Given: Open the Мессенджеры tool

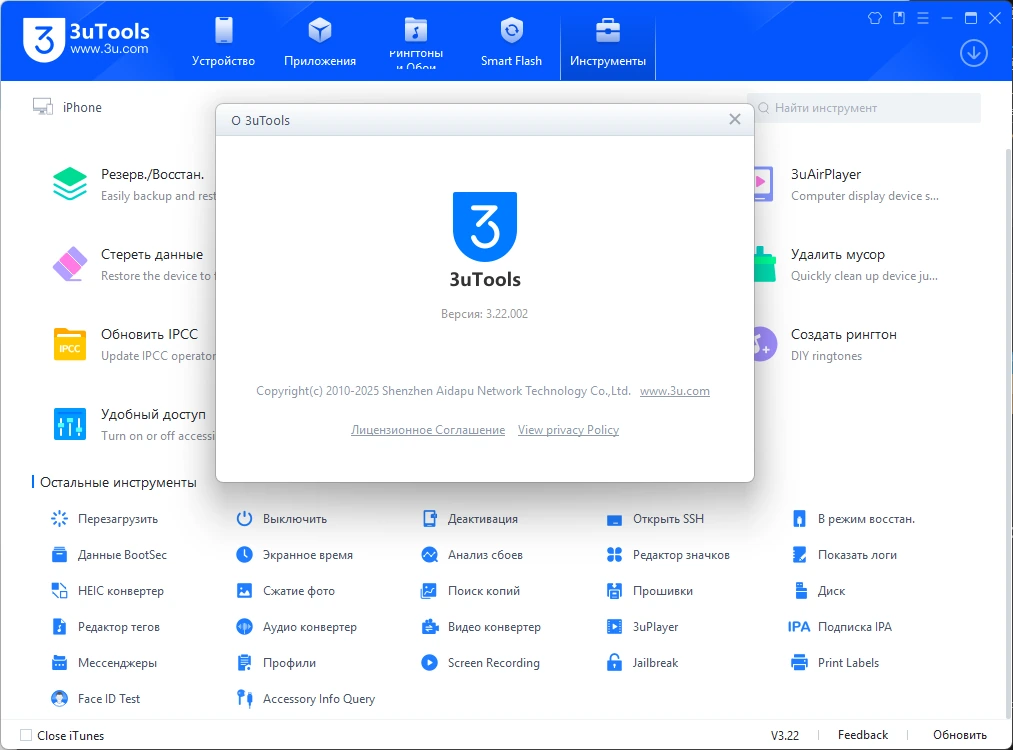Looking at the screenshot, I should (x=105, y=663).
